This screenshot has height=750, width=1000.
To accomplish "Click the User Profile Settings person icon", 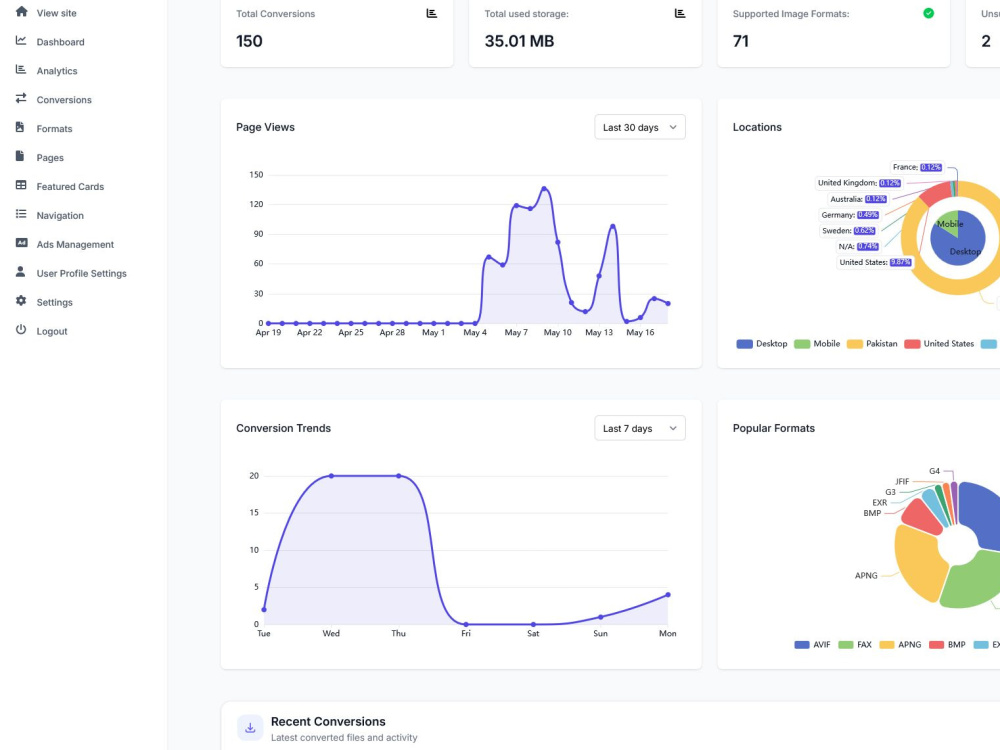I will (20, 272).
